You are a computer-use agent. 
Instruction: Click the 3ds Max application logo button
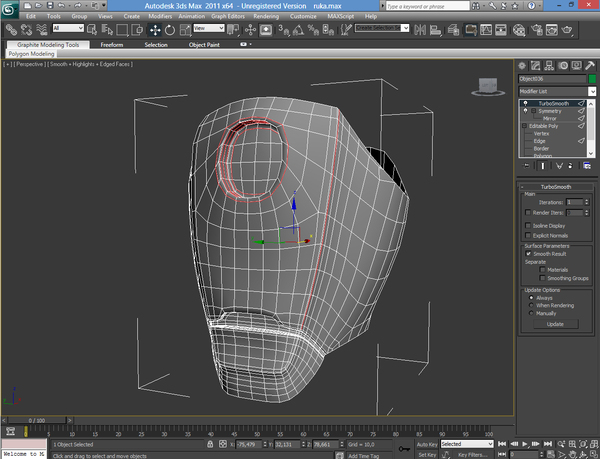pyautogui.click(x=10, y=9)
